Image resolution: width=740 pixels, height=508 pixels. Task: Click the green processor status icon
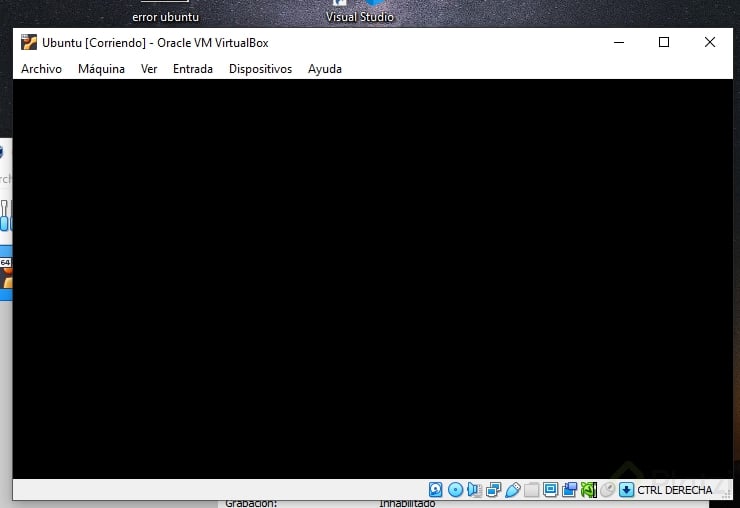pyautogui.click(x=589, y=490)
